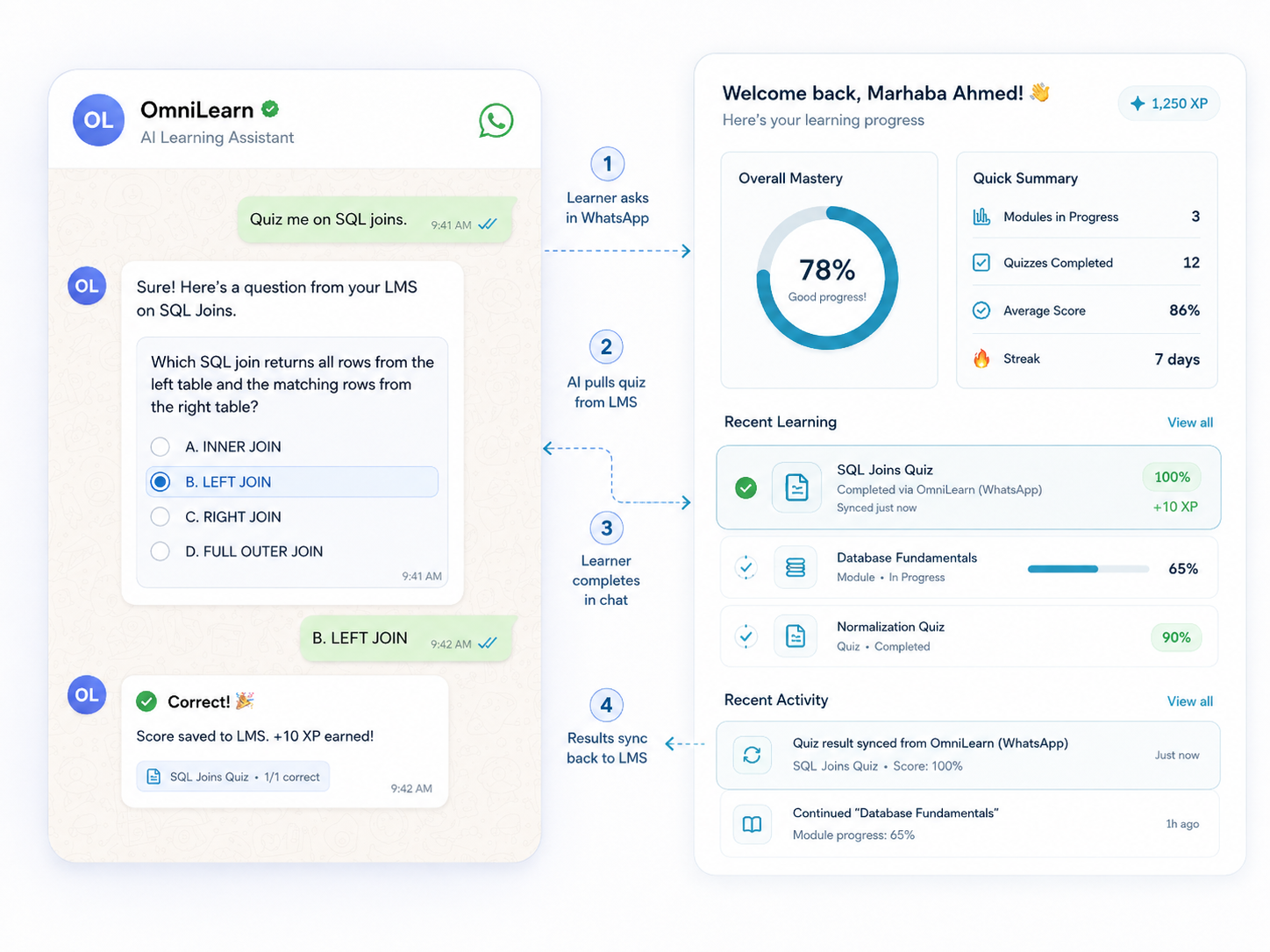
Task: Click the "65%" value on the Database Fundamentals row
Action: 1183,569
